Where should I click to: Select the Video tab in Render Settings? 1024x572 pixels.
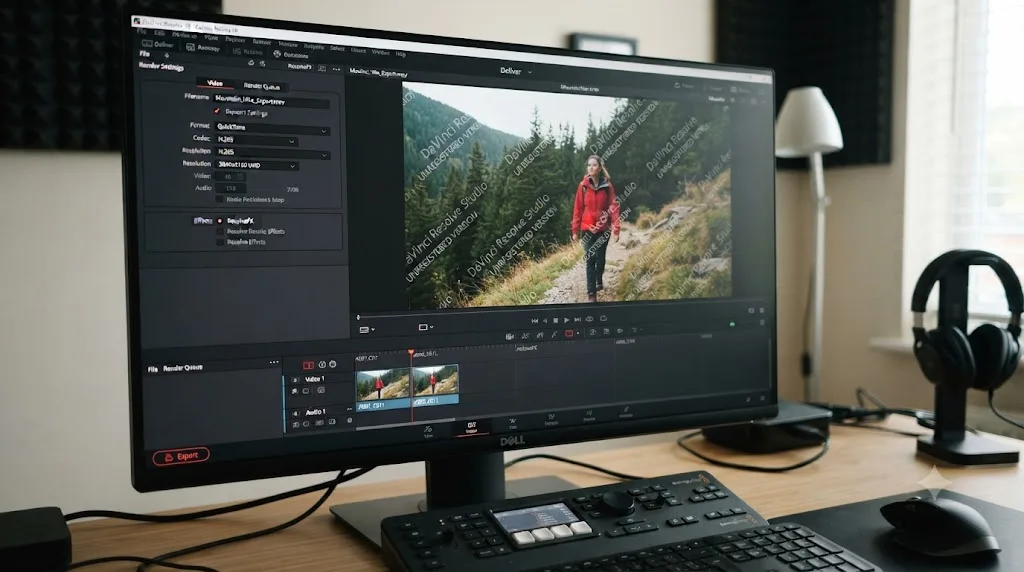215,83
